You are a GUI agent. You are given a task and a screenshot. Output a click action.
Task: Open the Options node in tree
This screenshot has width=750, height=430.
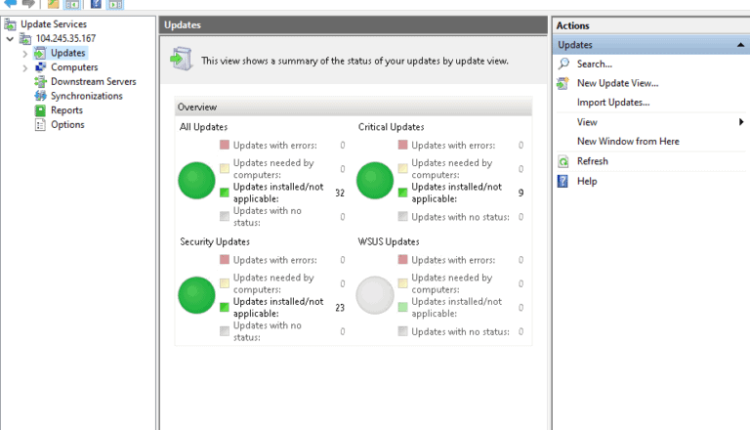tap(67, 125)
